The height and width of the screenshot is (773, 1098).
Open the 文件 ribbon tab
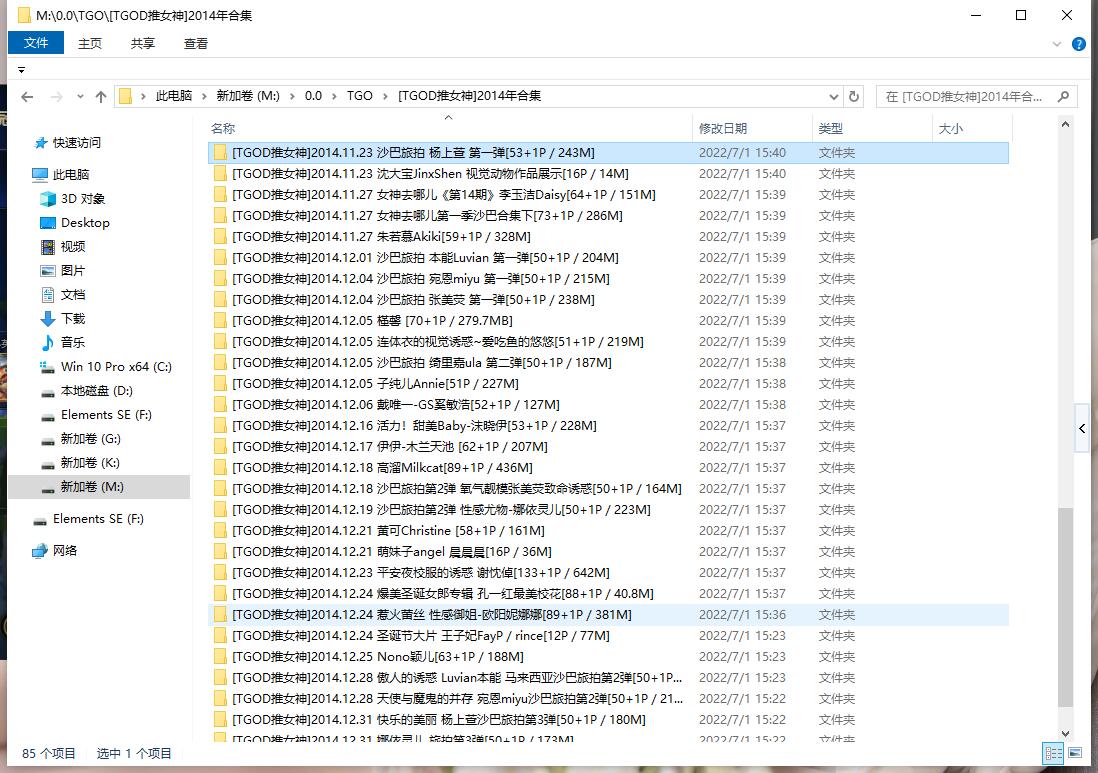click(x=36, y=43)
